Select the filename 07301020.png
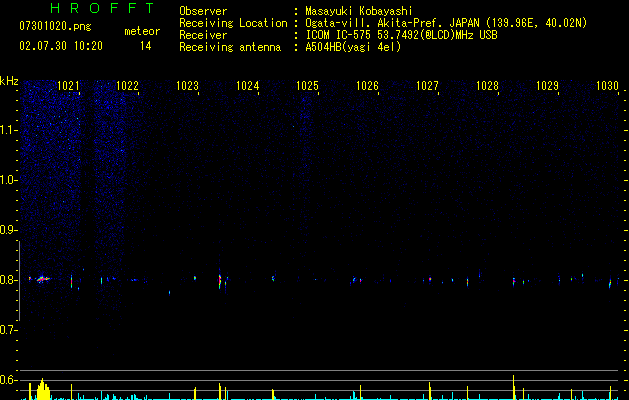Image resolution: width=629 pixels, height=400 pixels. (55, 26)
